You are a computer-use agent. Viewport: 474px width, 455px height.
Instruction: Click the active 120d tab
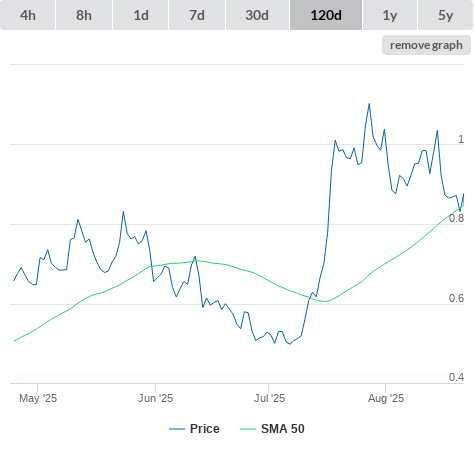[326, 15]
